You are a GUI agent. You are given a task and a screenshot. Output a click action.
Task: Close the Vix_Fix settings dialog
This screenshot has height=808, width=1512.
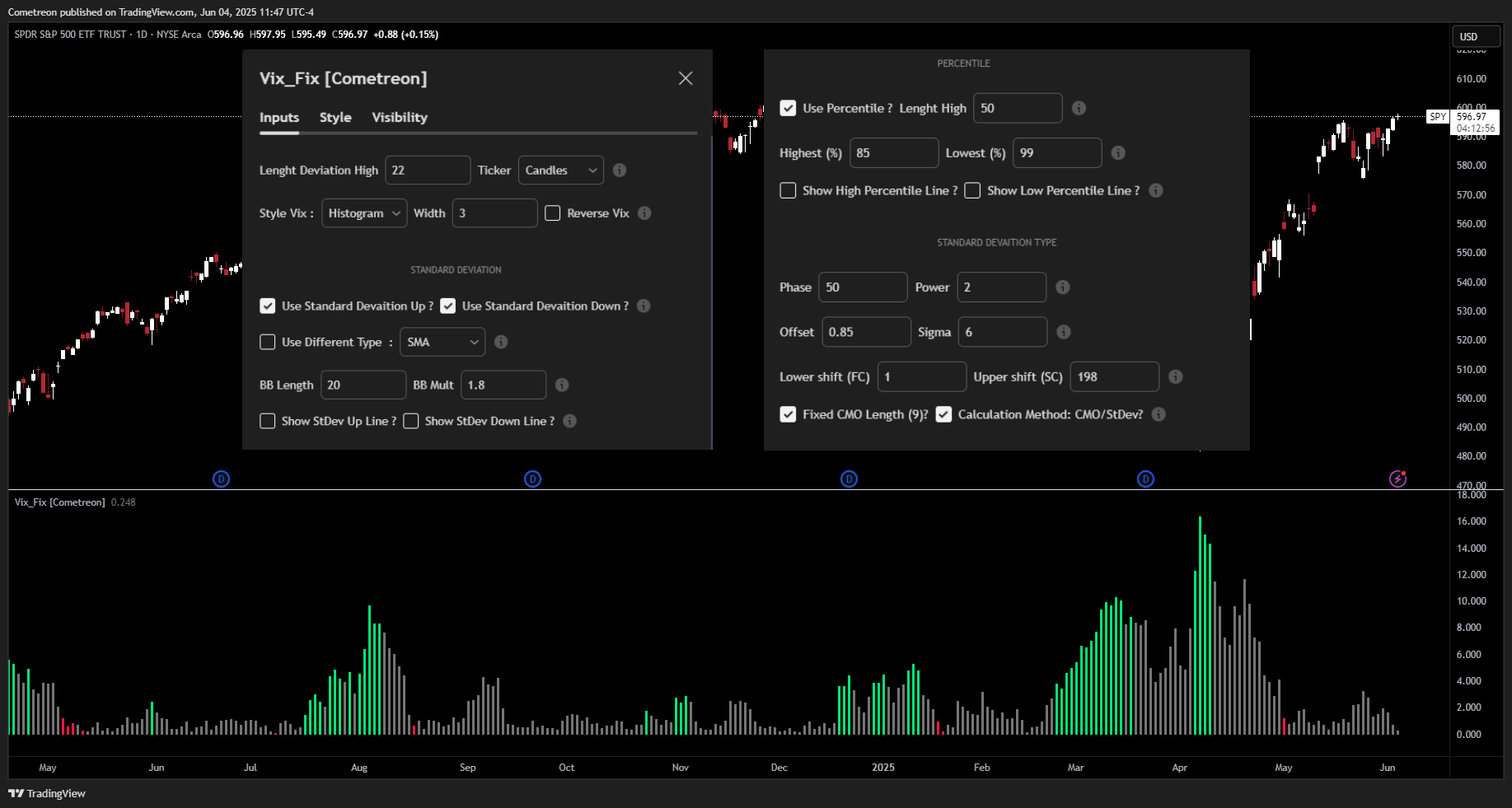(x=686, y=78)
